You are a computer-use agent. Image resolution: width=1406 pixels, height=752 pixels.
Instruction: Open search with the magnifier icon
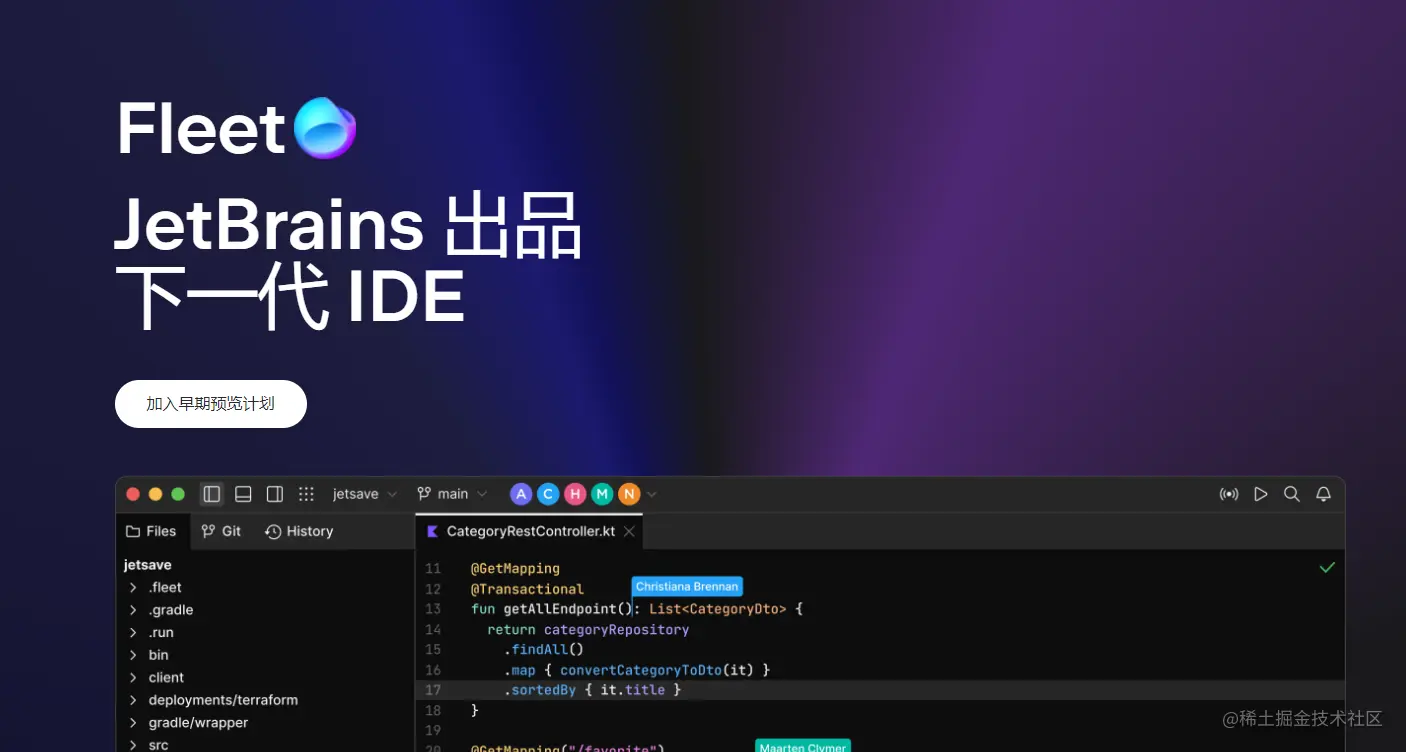(x=1292, y=494)
